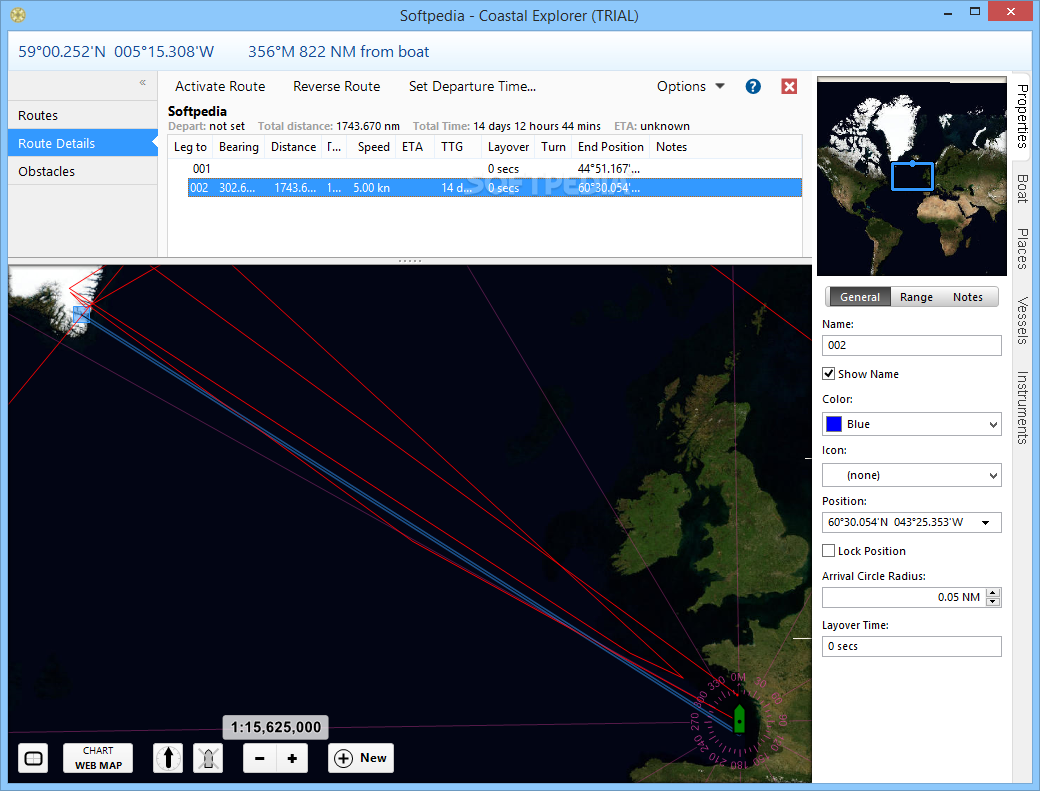This screenshot has height=791, width=1040.
Task: Toggle the Show Name checkbox
Action: (x=828, y=373)
